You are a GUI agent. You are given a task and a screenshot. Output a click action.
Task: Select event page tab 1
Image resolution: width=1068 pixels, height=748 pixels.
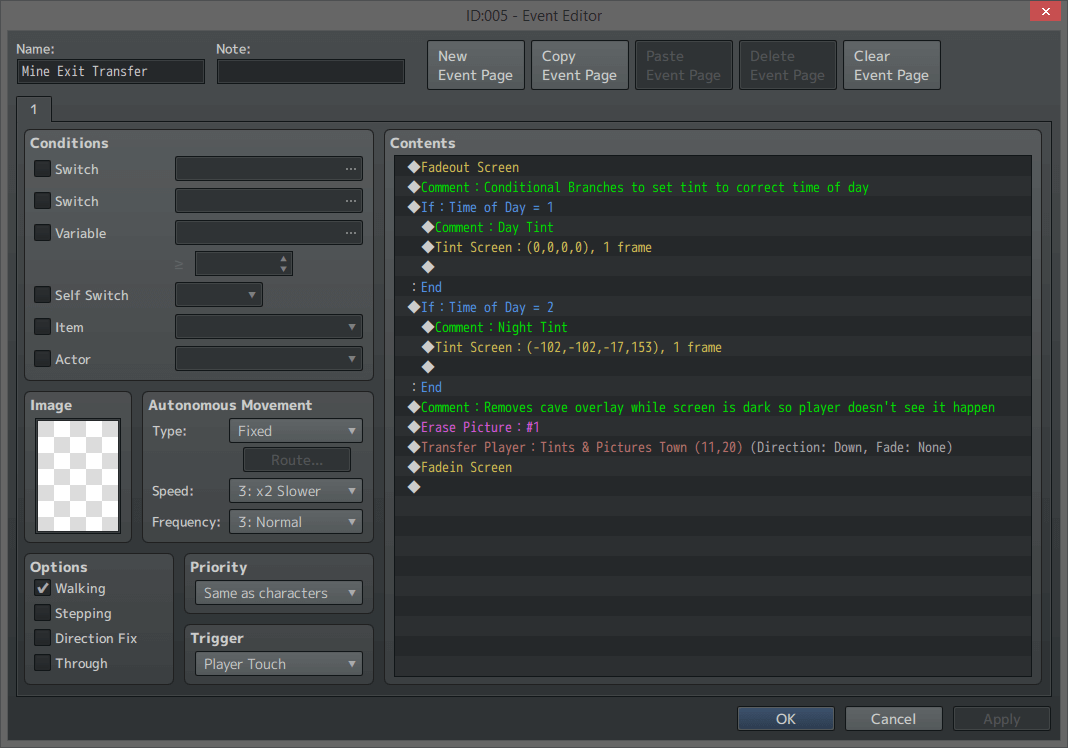click(33, 109)
